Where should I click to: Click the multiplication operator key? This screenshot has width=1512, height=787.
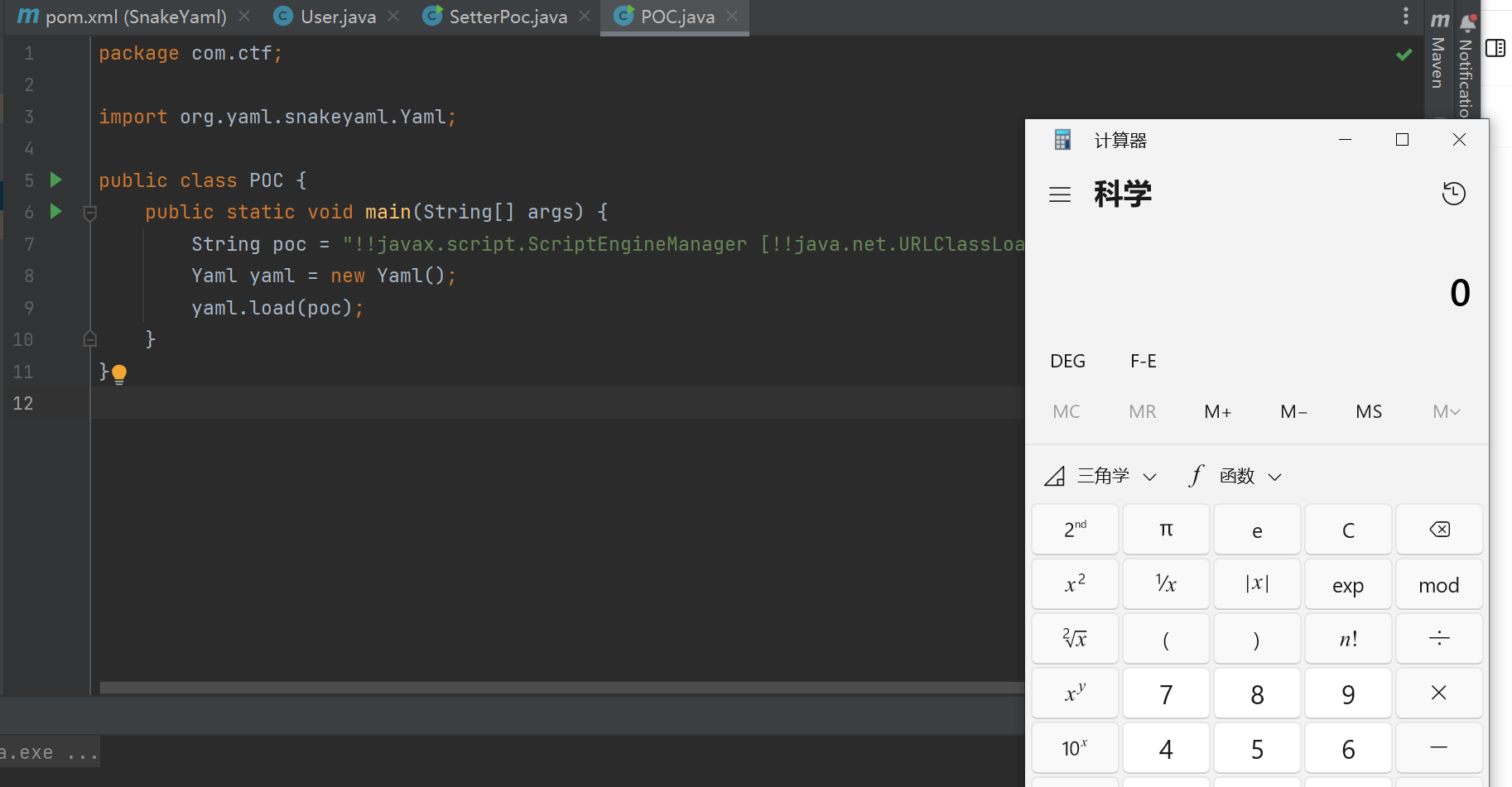coord(1439,693)
